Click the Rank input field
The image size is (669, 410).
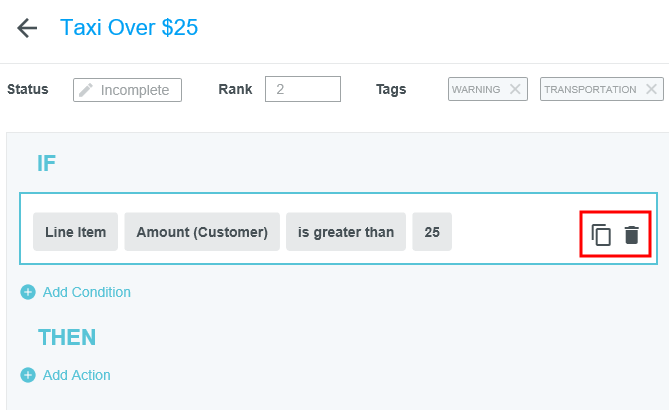click(x=302, y=89)
